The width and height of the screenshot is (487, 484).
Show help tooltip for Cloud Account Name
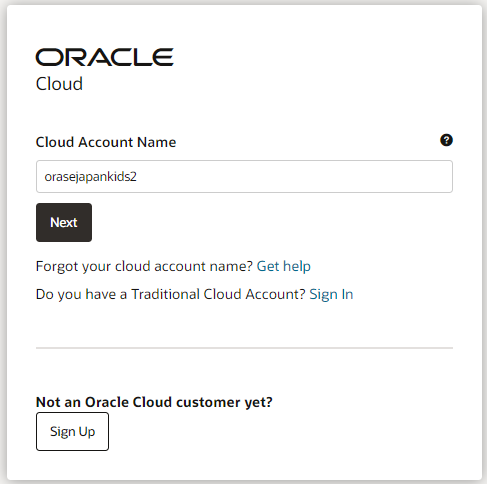click(x=446, y=140)
